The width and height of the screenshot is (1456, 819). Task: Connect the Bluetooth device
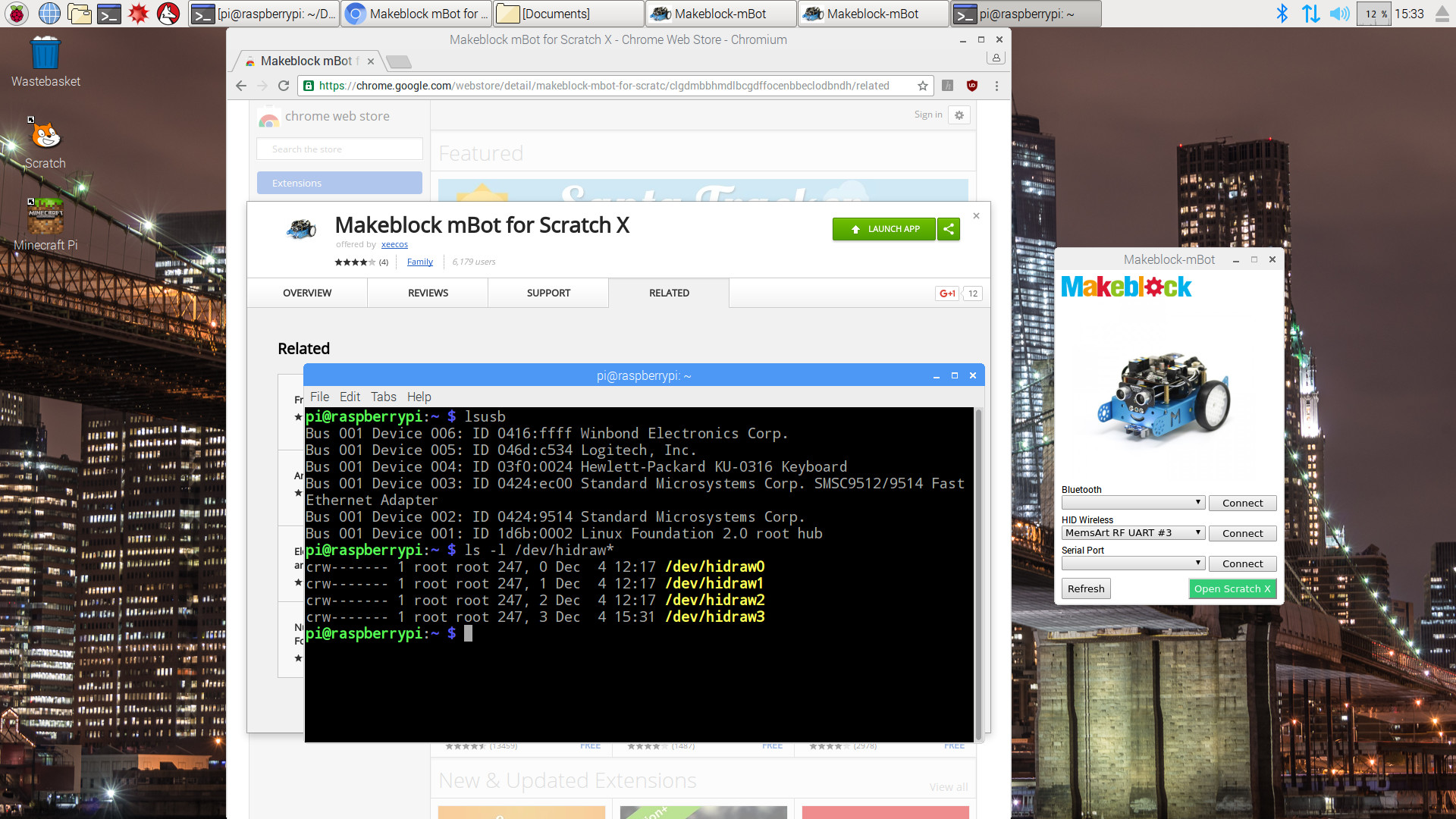pyautogui.click(x=1242, y=503)
